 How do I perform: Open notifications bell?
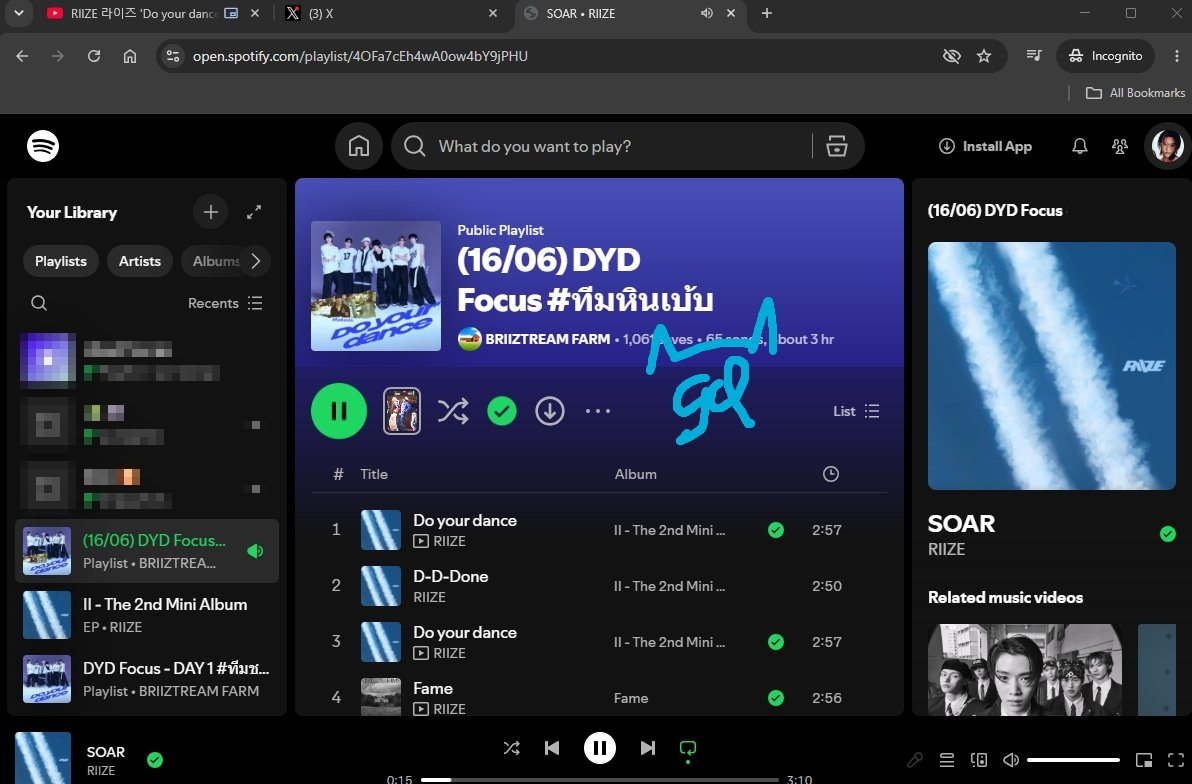1079,146
